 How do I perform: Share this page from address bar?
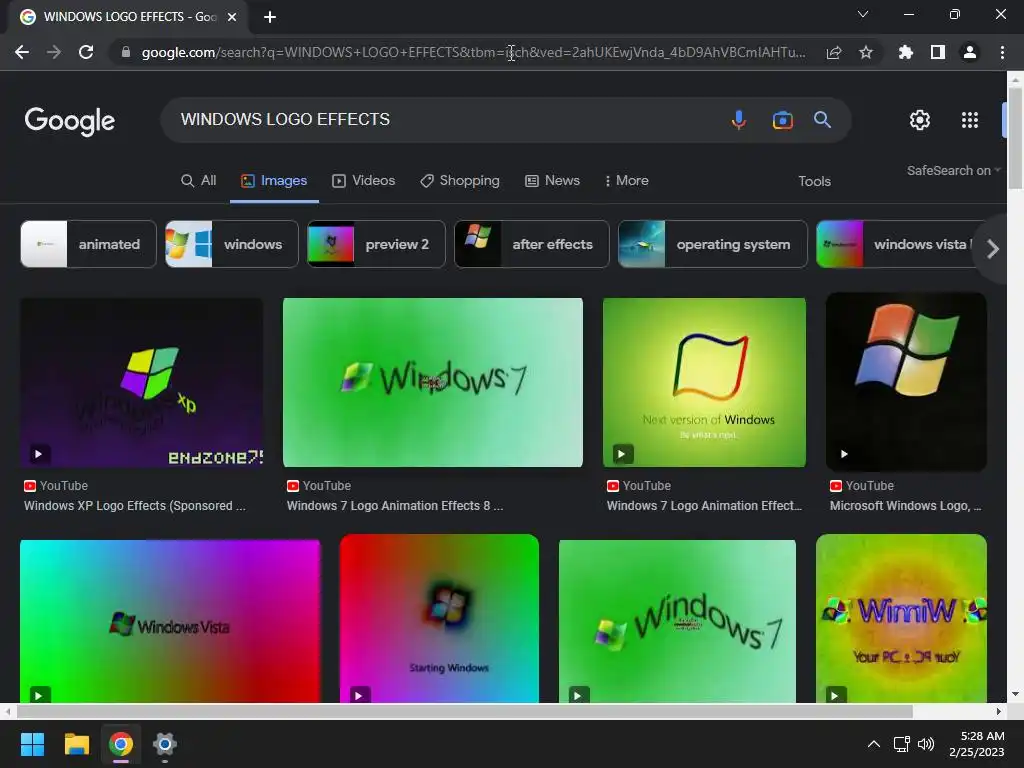[x=833, y=52]
